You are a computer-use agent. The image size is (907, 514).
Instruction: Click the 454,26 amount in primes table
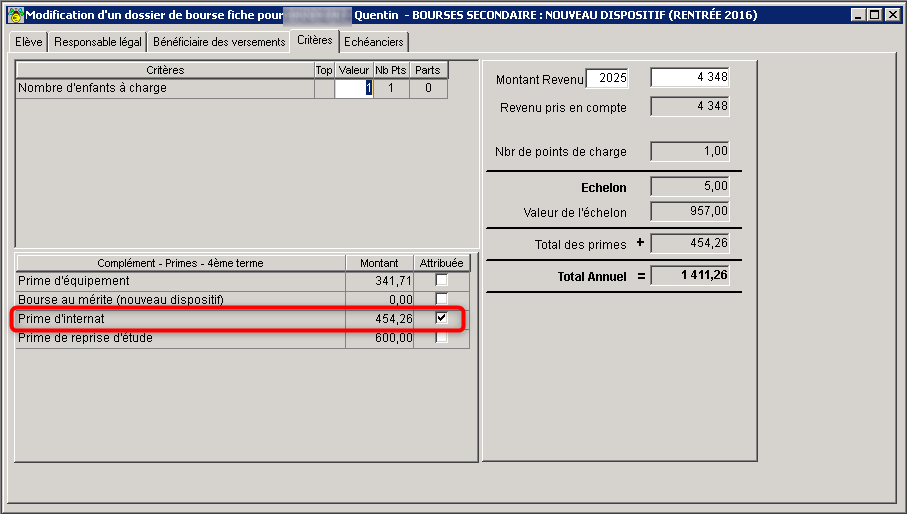point(379,319)
